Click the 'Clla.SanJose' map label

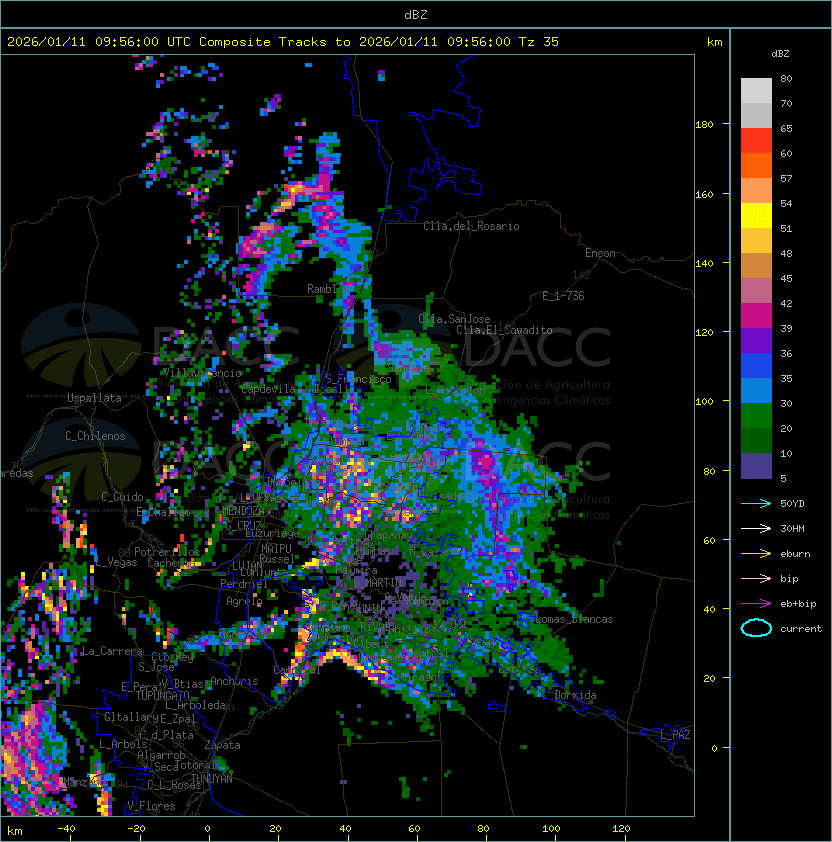[454, 319]
